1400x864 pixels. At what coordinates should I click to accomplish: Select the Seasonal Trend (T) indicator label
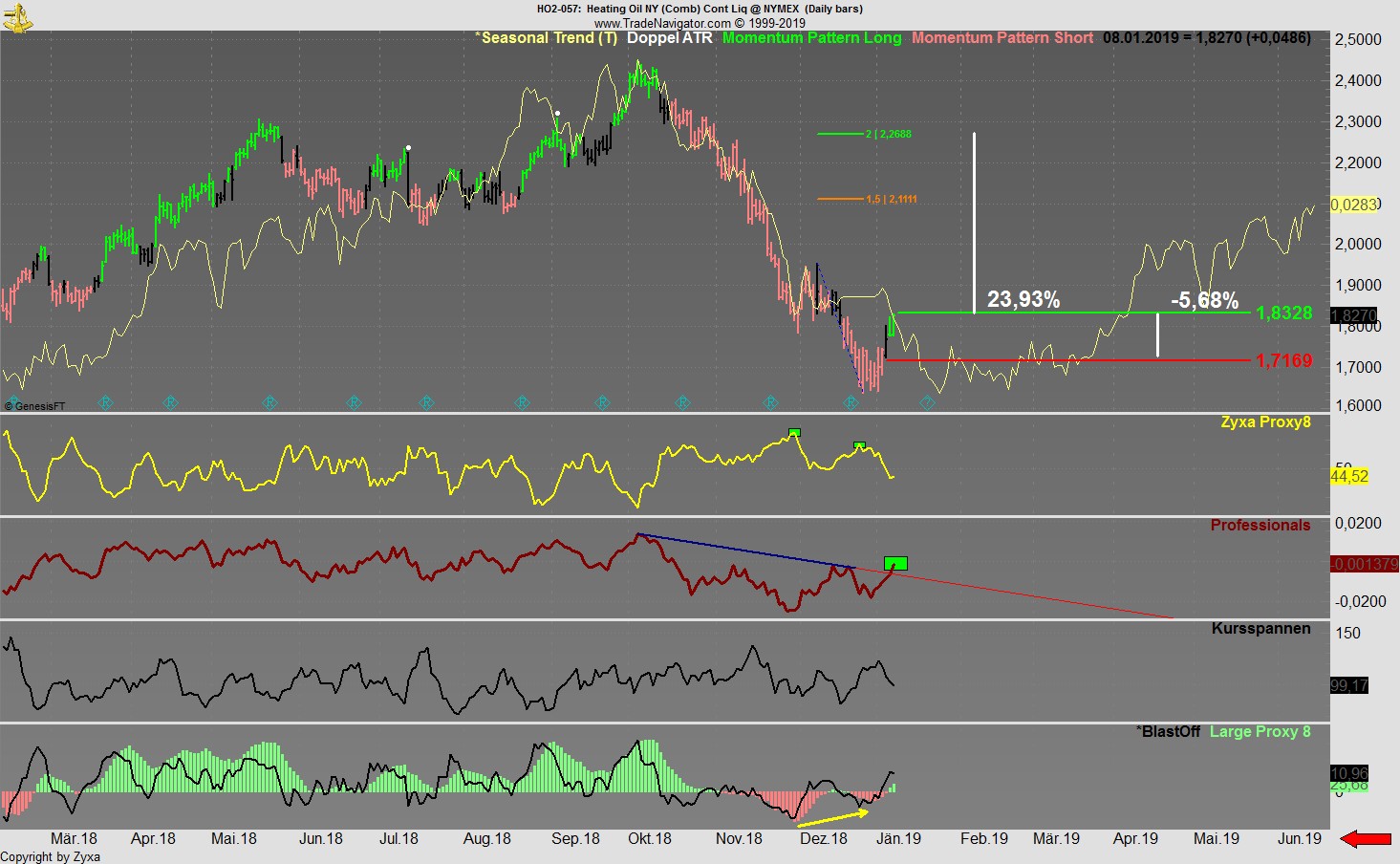[x=546, y=38]
